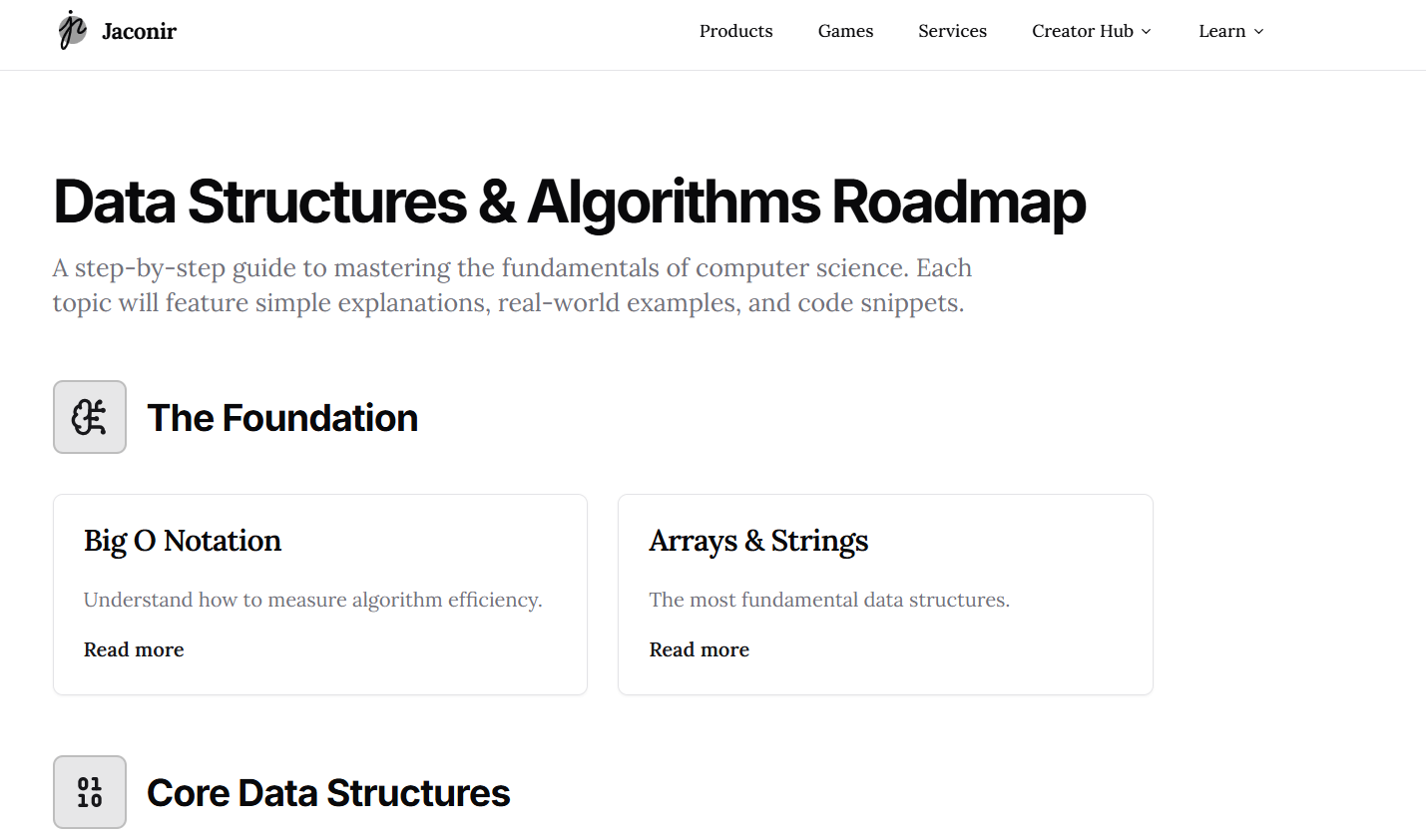This screenshot has height=840, width=1426.
Task: Expand the Learn dropdown
Action: pyautogui.click(x=1229, y=31)
